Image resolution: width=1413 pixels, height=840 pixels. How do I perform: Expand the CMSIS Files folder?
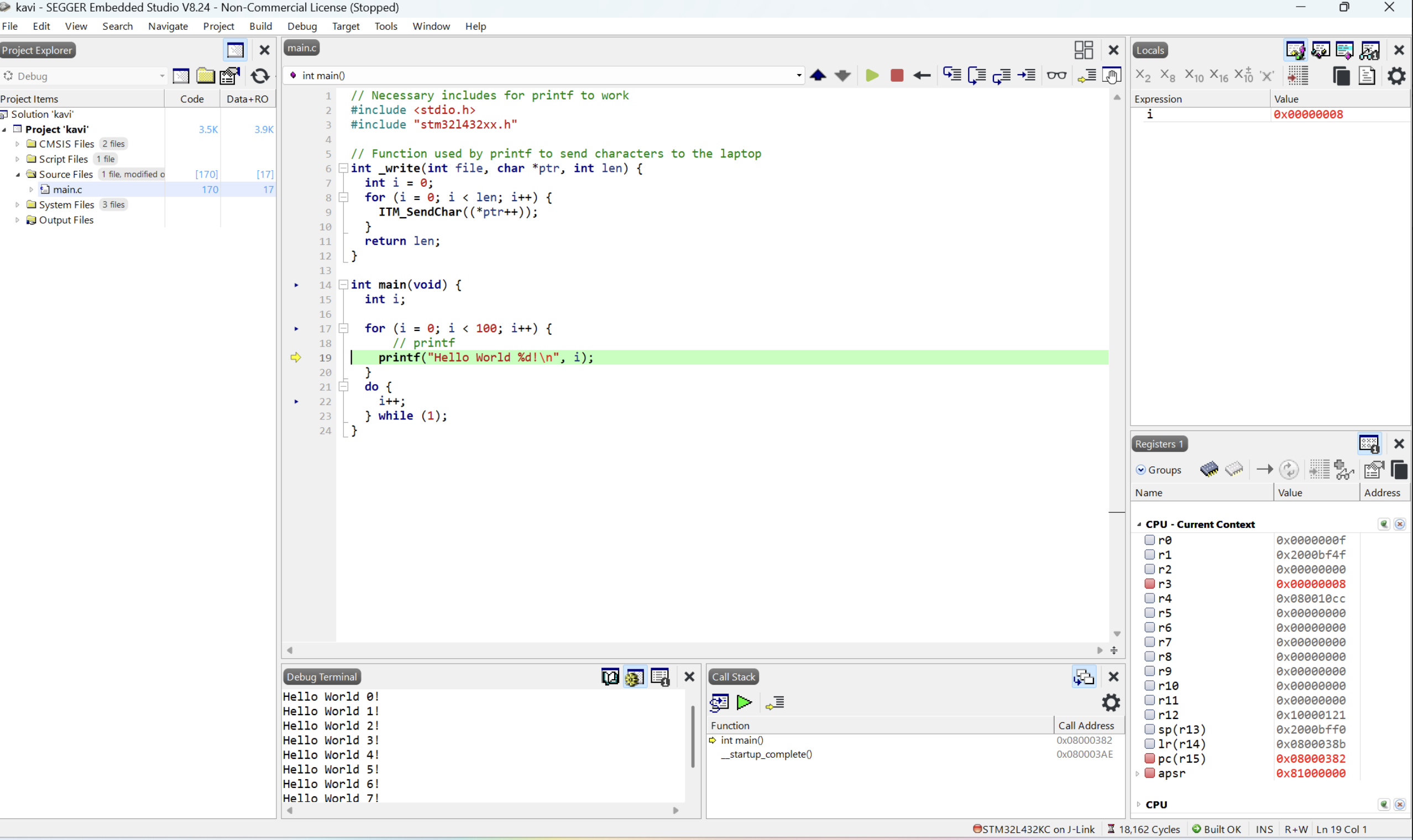pyautogui.click(x=18, y=144)
